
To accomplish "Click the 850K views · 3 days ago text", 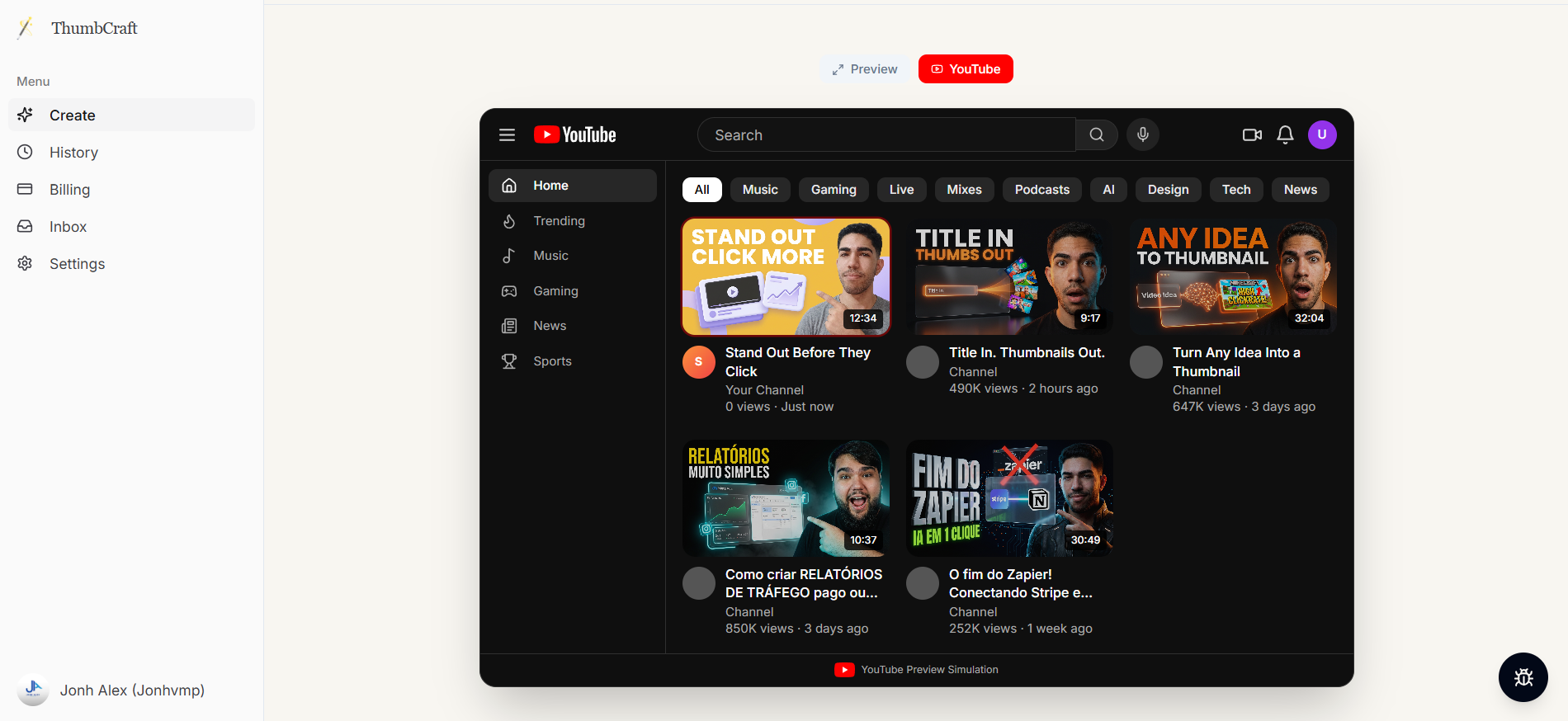I will (x=796, y=629).
